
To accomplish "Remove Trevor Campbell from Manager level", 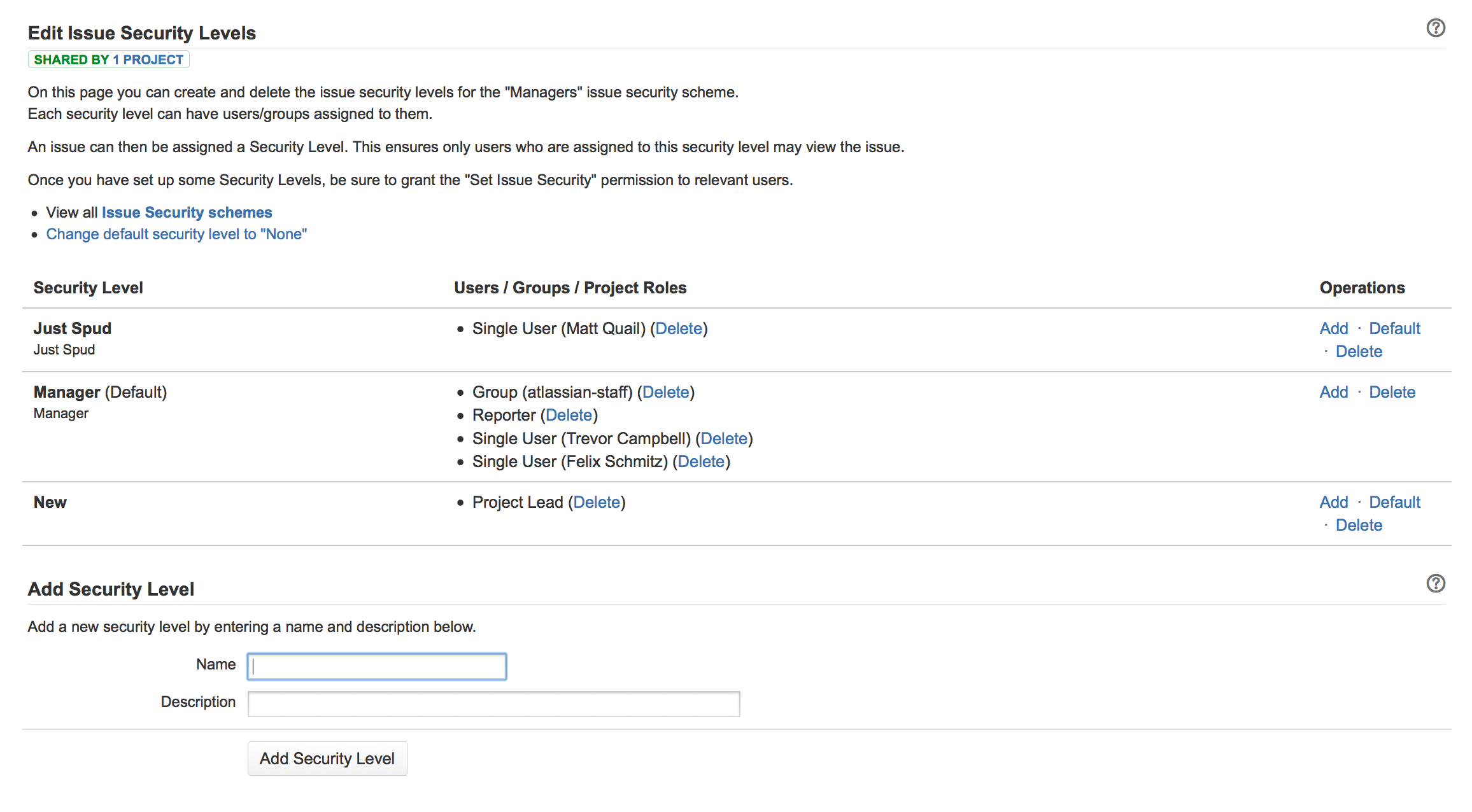I will click(724, 438).
